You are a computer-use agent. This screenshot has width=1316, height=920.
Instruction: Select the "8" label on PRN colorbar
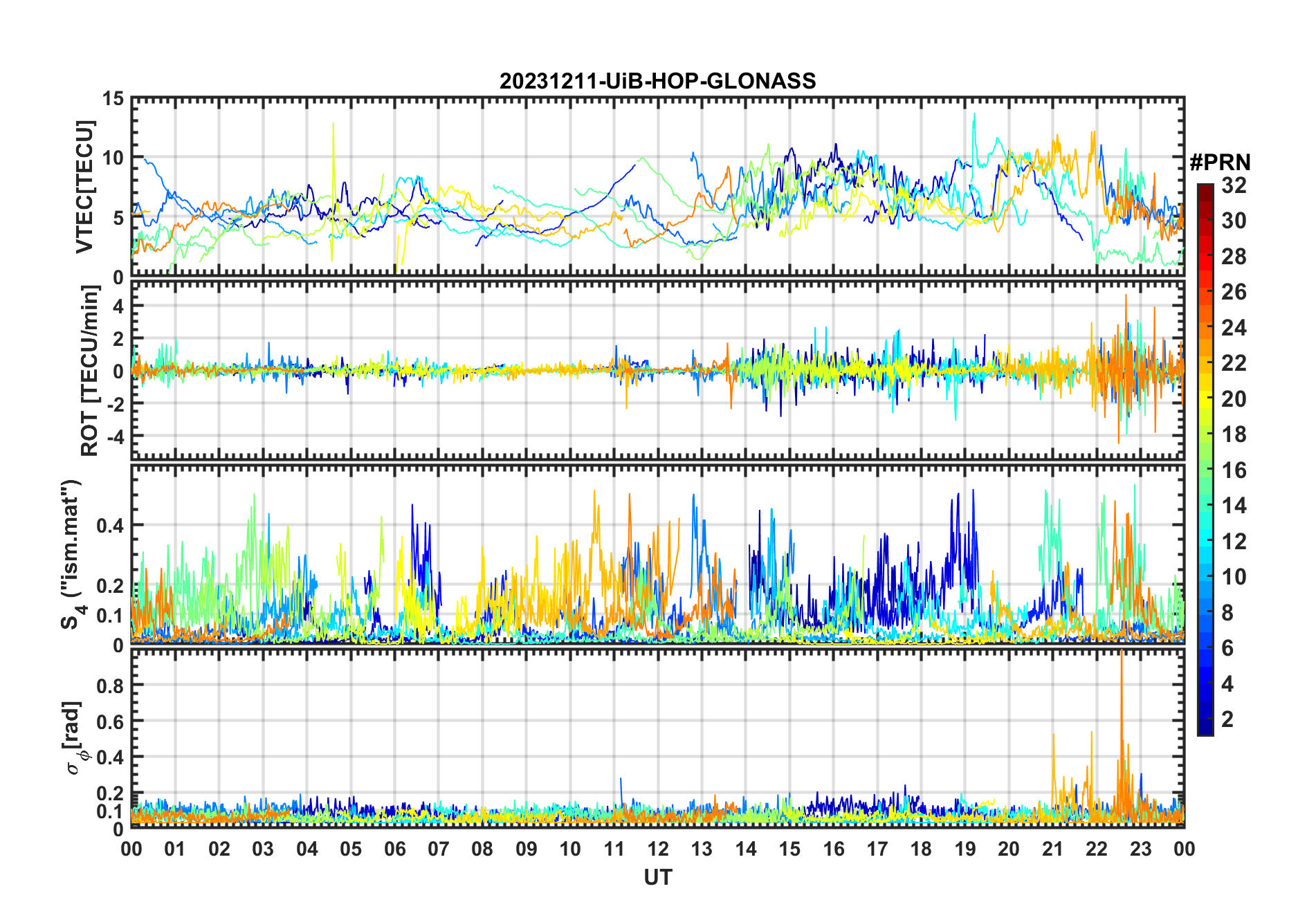tap(1227, 613)
